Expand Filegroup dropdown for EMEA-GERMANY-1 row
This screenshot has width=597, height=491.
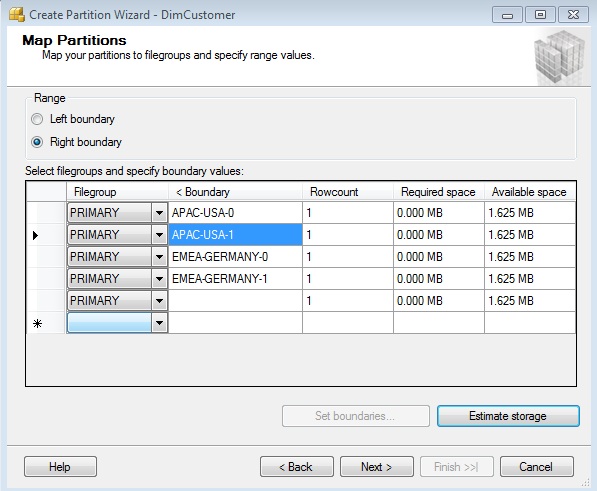click(x=159, y=279)
